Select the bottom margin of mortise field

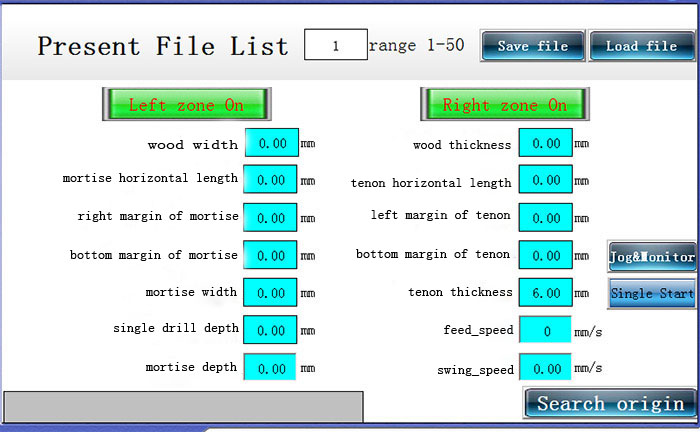pos(270,255)
